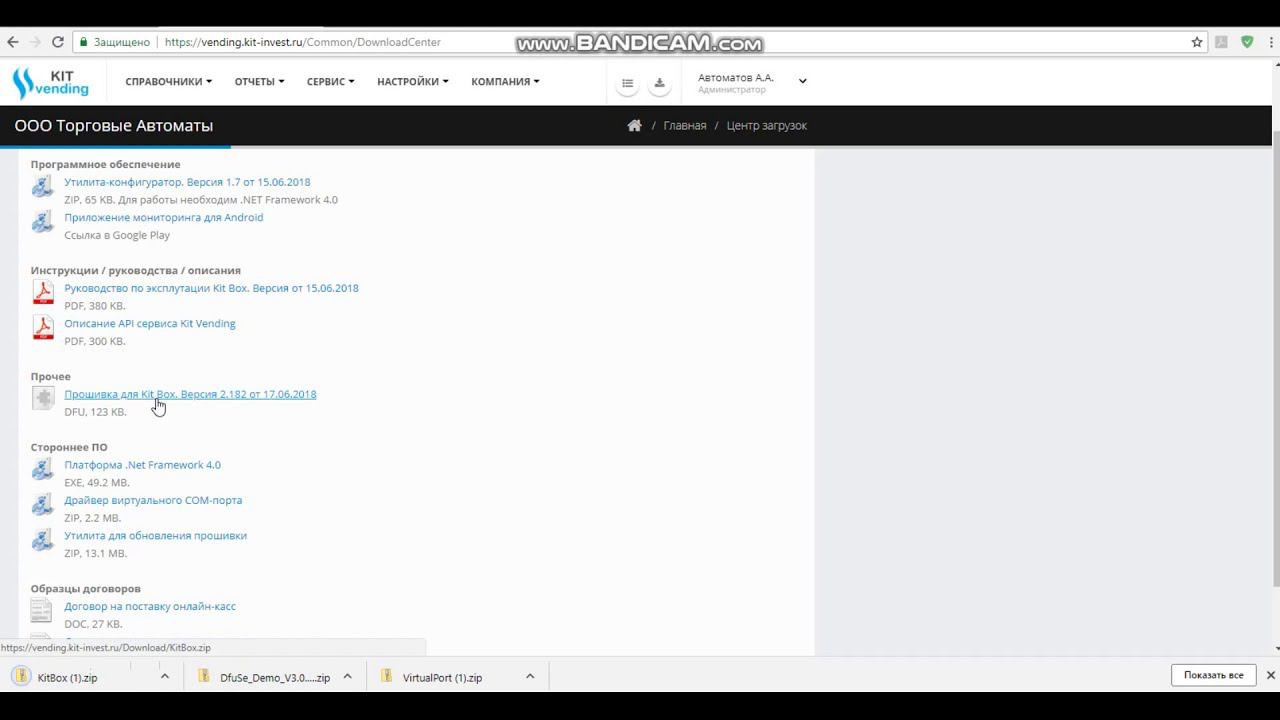Screen dimensions: 1280x720
Task: Click Показать все downloads button
Action: click(x=1213, y=675)
